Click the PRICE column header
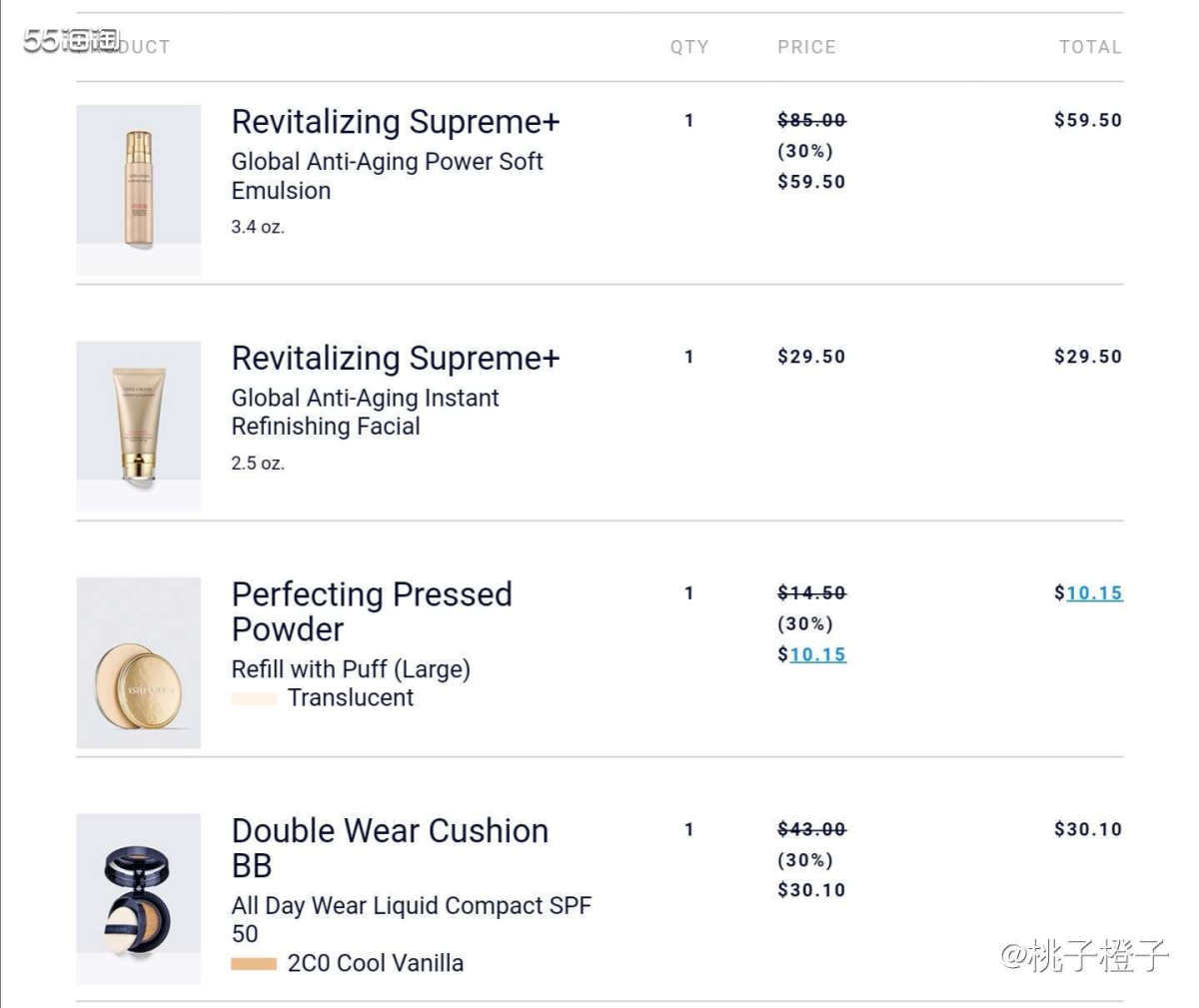Screen dimensions: 1199x1008 coord(806,47)
